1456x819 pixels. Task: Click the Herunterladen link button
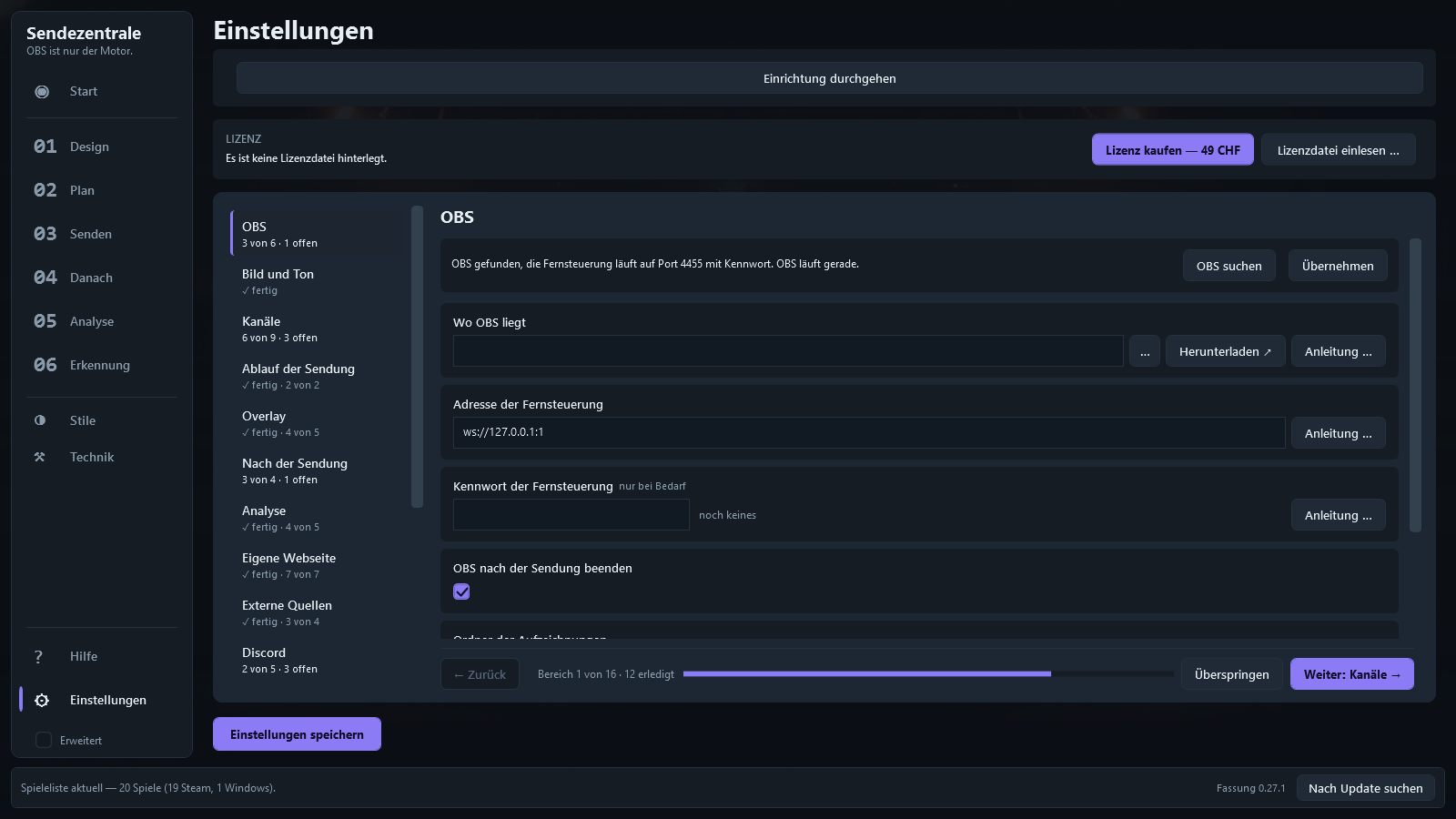point(1226,351)
